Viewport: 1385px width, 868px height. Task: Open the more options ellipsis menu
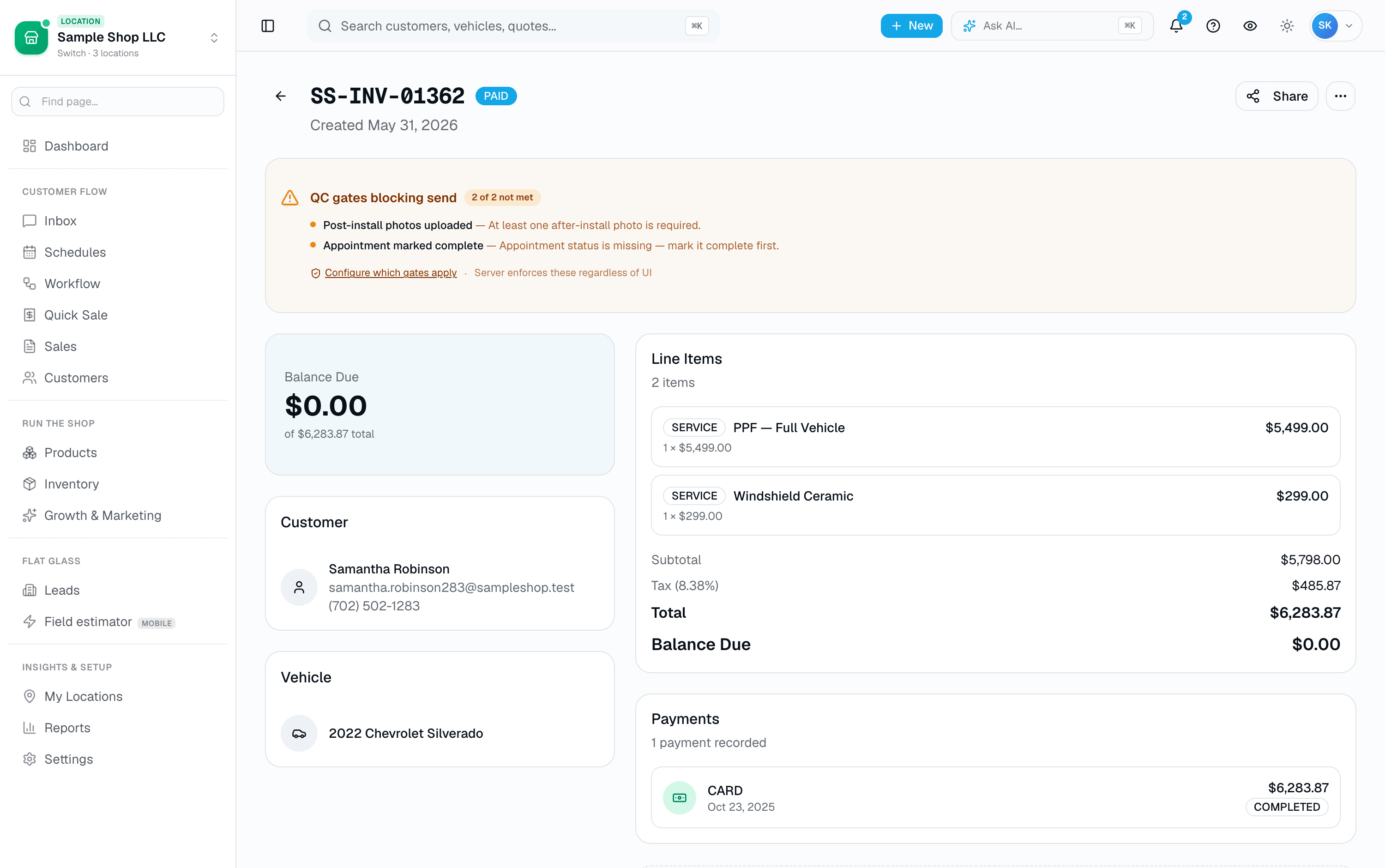click(1340, 96)
